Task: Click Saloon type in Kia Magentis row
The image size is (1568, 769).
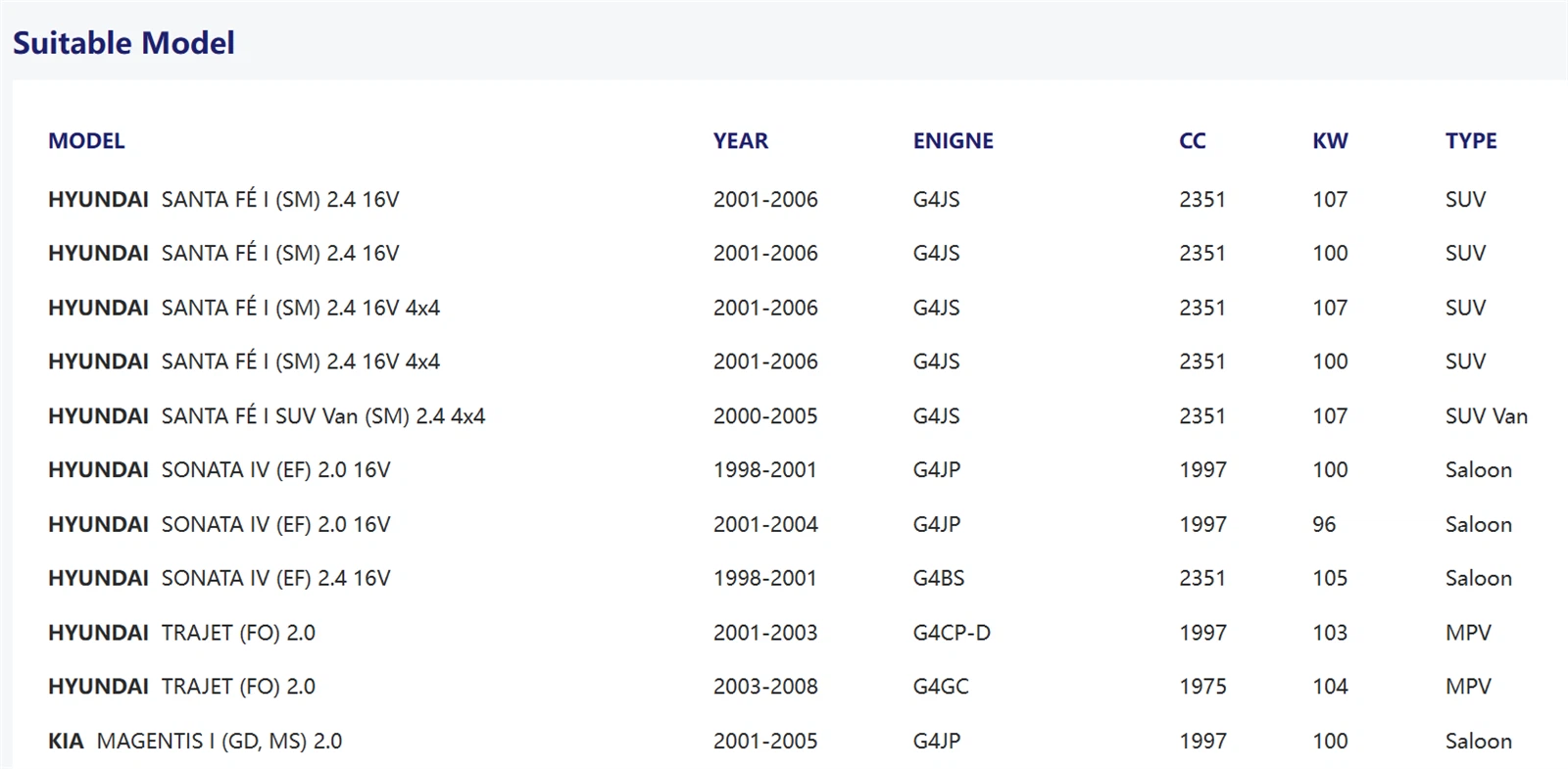Action: pyautogui.click(x=1479, y=742)
